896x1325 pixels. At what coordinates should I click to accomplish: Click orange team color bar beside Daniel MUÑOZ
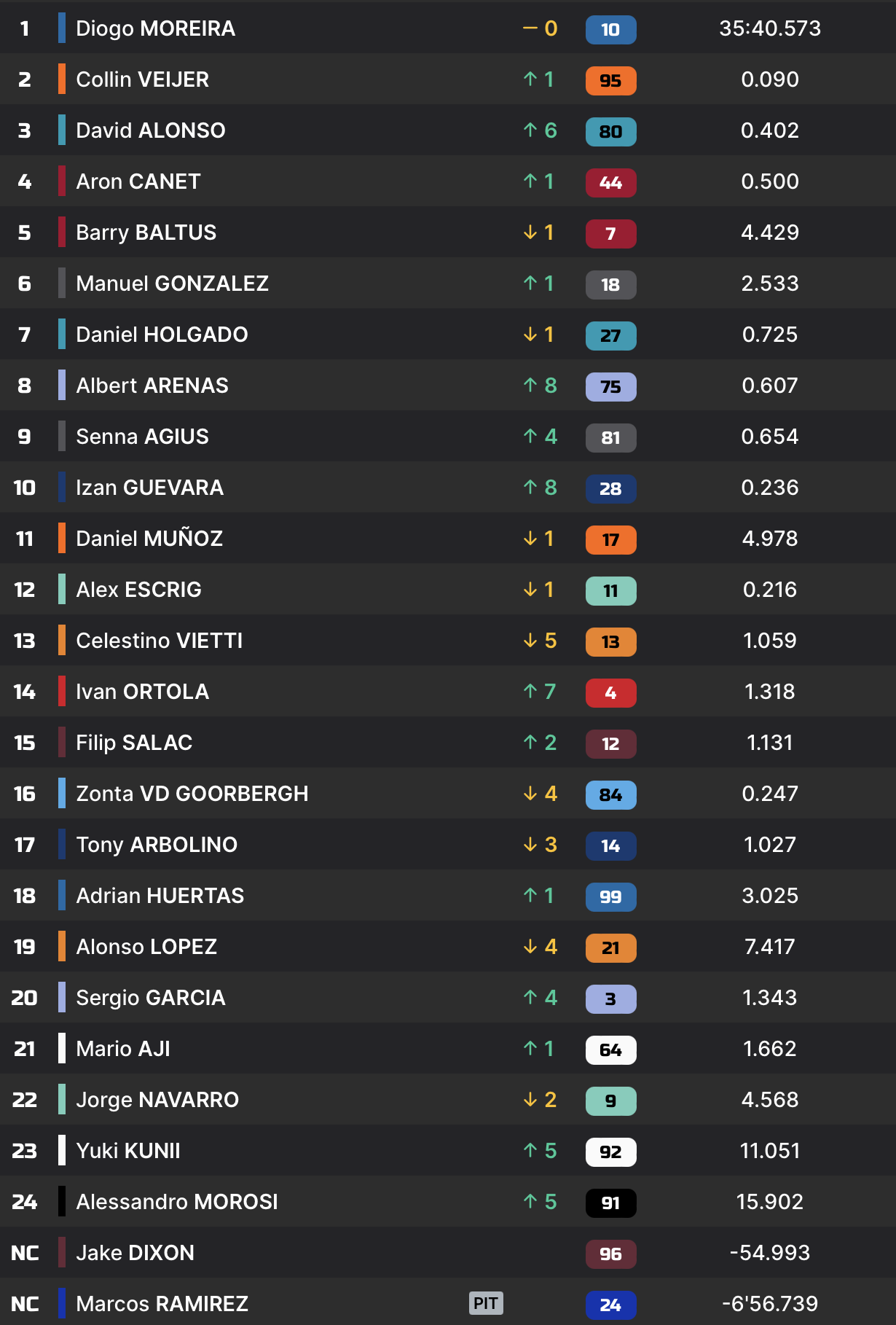[62, 539]
